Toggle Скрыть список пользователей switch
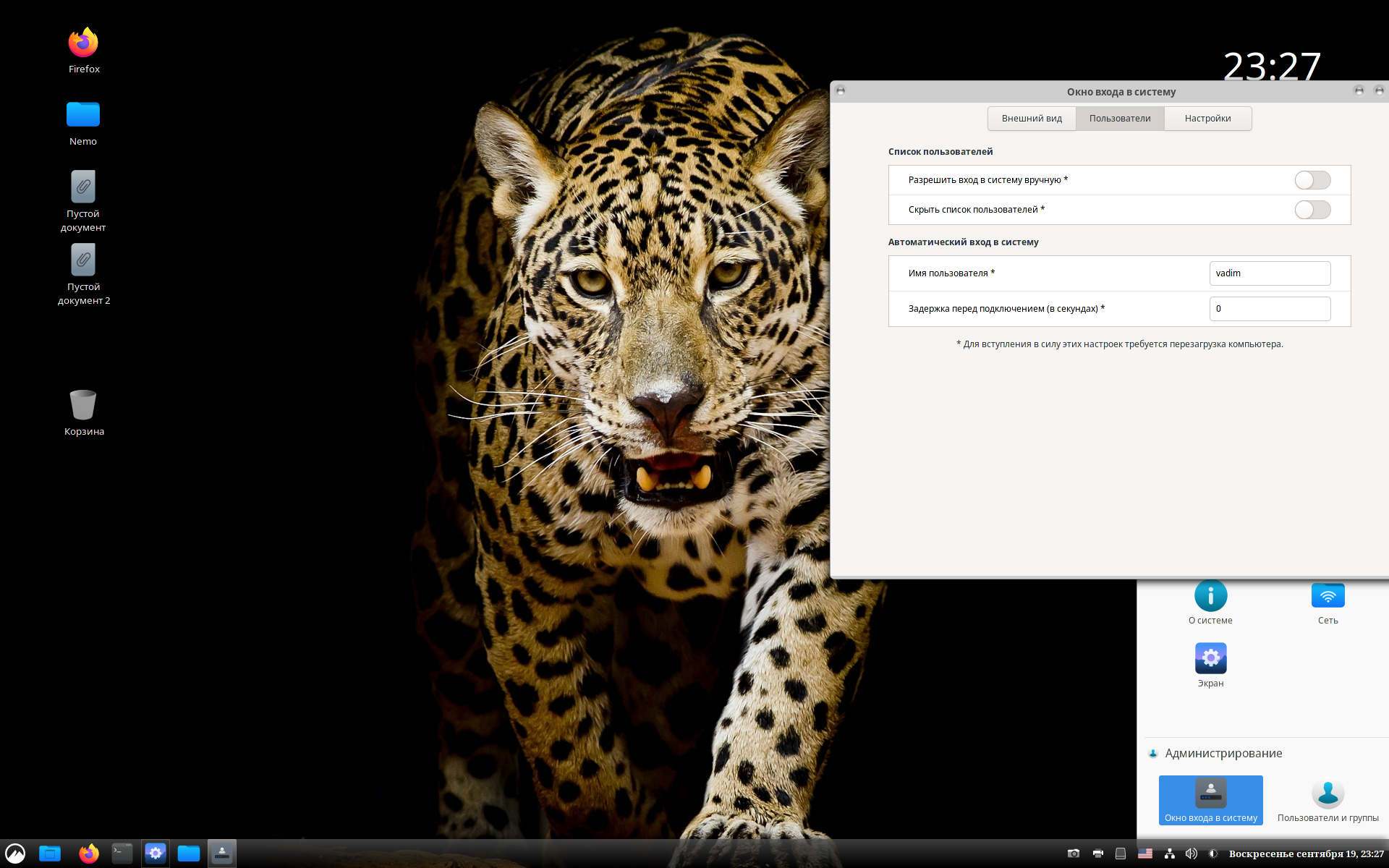This screenshot has height=868, width=1389. pyautogui.click(x=1312, y=210)
